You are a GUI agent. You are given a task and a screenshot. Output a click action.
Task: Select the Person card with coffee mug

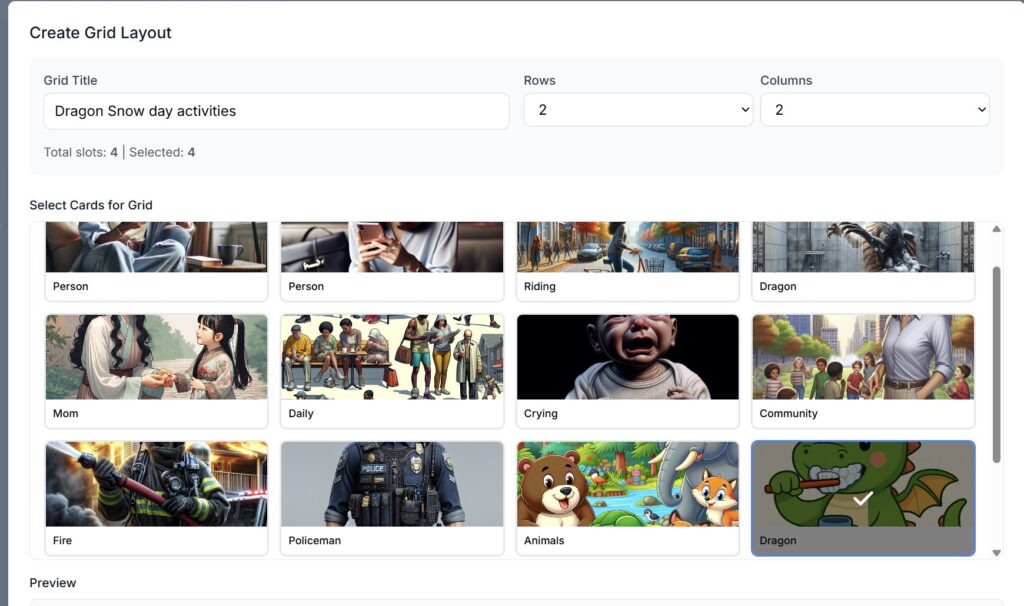[x=156, y=258]
